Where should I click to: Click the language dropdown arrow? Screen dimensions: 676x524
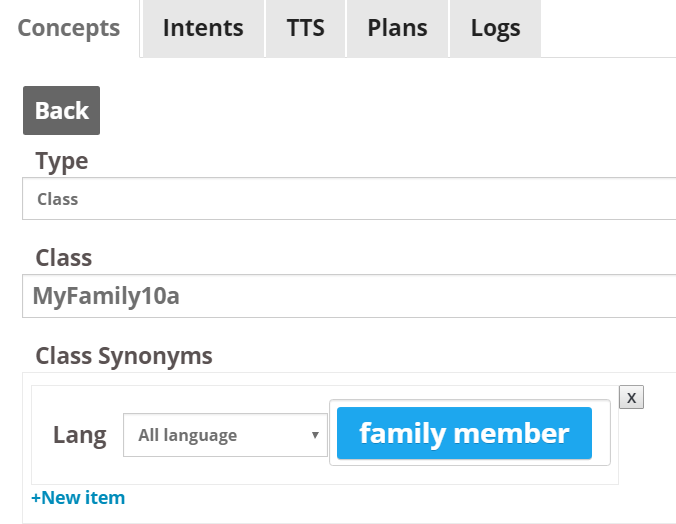(315, 435)
